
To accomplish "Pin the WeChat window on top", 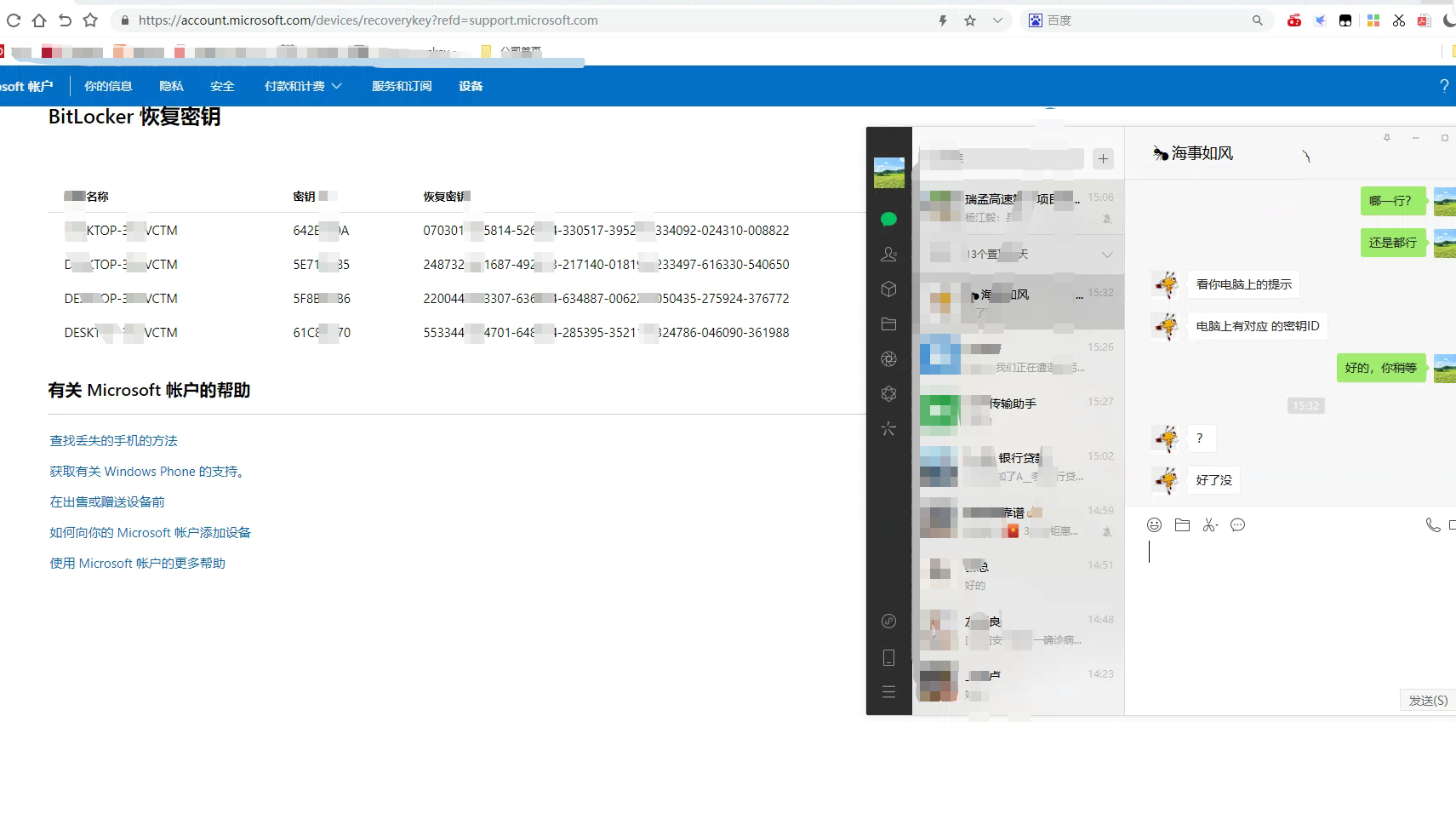I will click(1387, 137).
